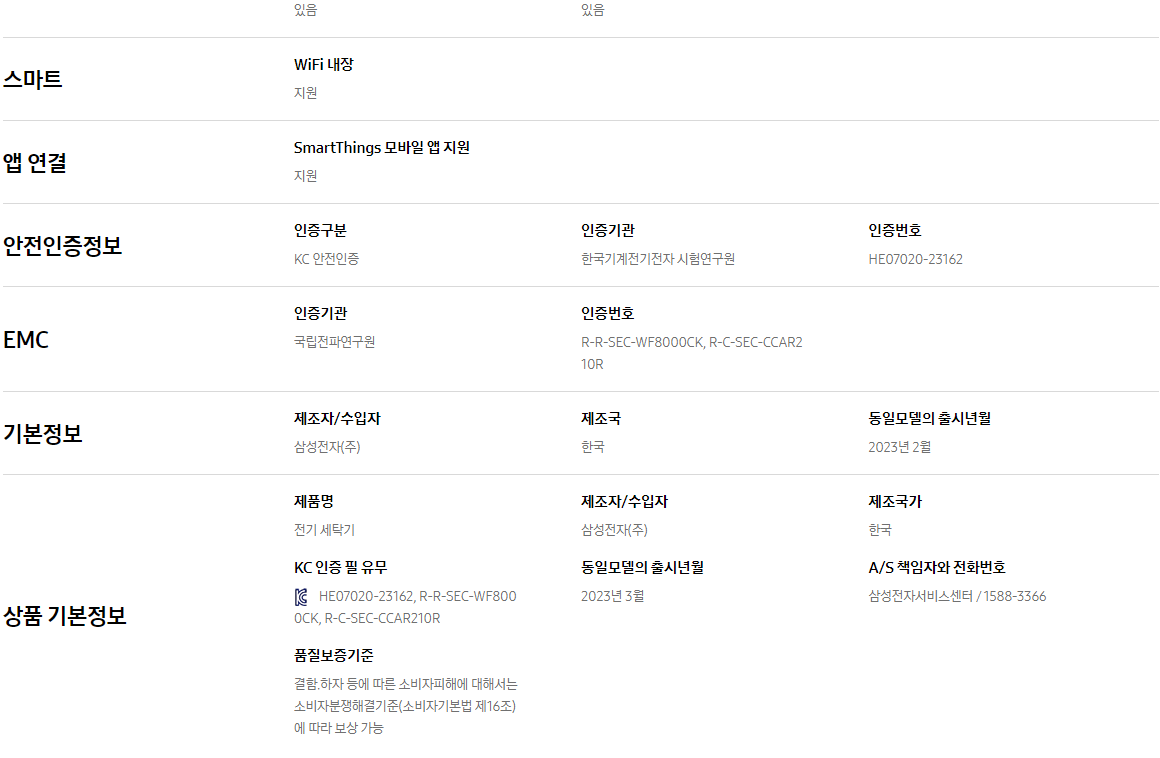Click 한국기계전기전자 시험연구원 value
Viewport: 1160px width, 758px height.
click(x=658, y=259)
